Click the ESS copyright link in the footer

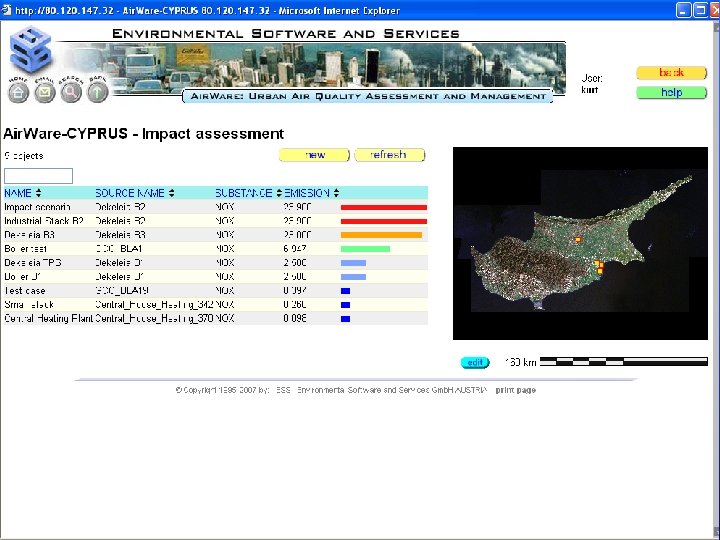click(x=283, y=390)
